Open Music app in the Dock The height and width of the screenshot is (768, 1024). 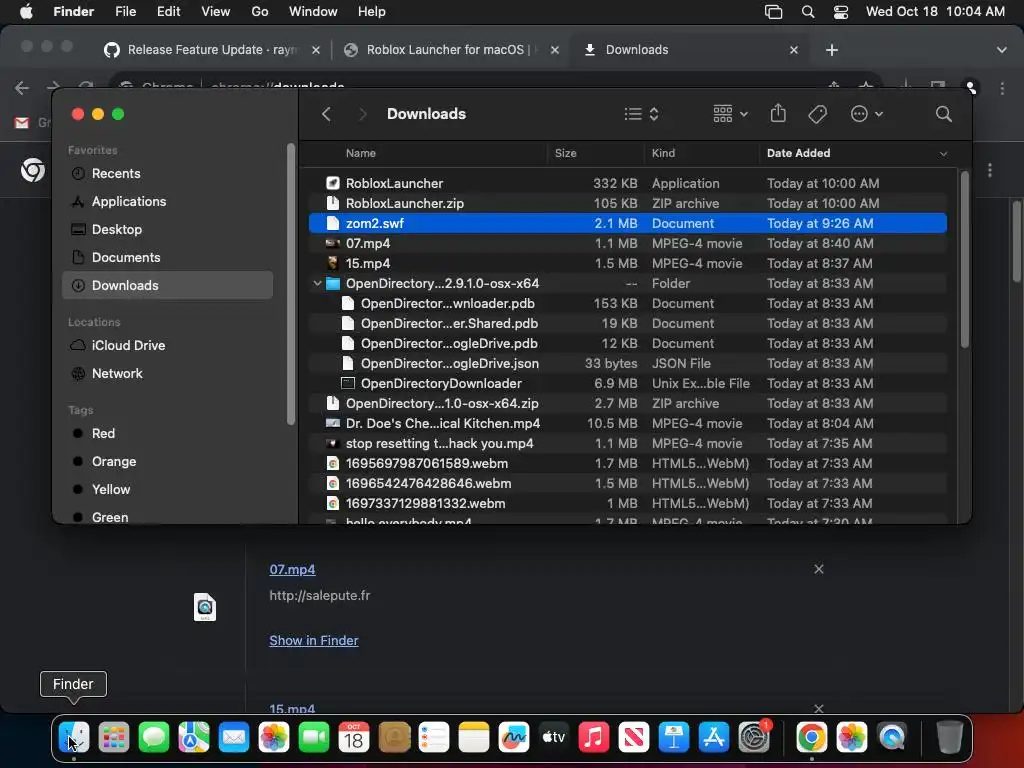pyautogui.click(x=594, y=737)
